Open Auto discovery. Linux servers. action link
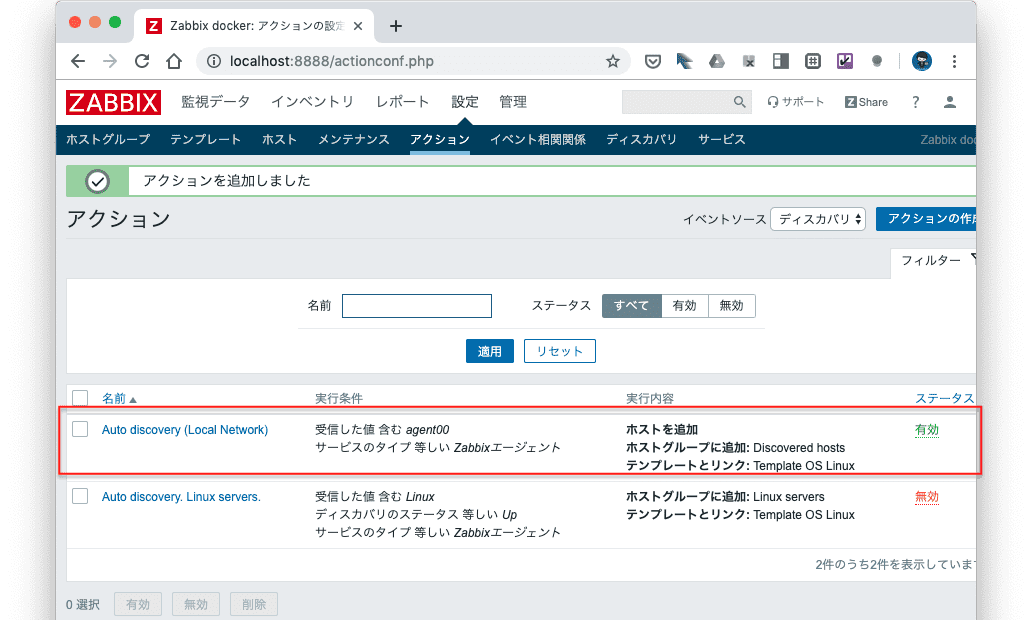Image resolution: width=1032 pixels, height=620 pixels. (x=181, y=497)
